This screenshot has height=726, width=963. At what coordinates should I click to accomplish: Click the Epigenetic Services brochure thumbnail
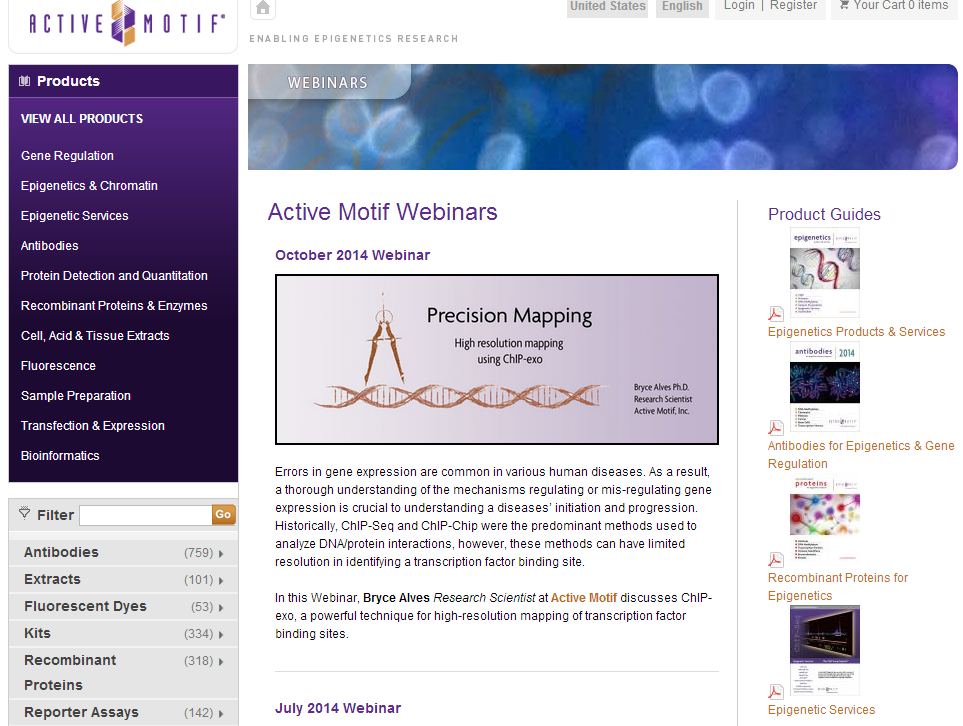pyautogui.click(x=825, y=650)
